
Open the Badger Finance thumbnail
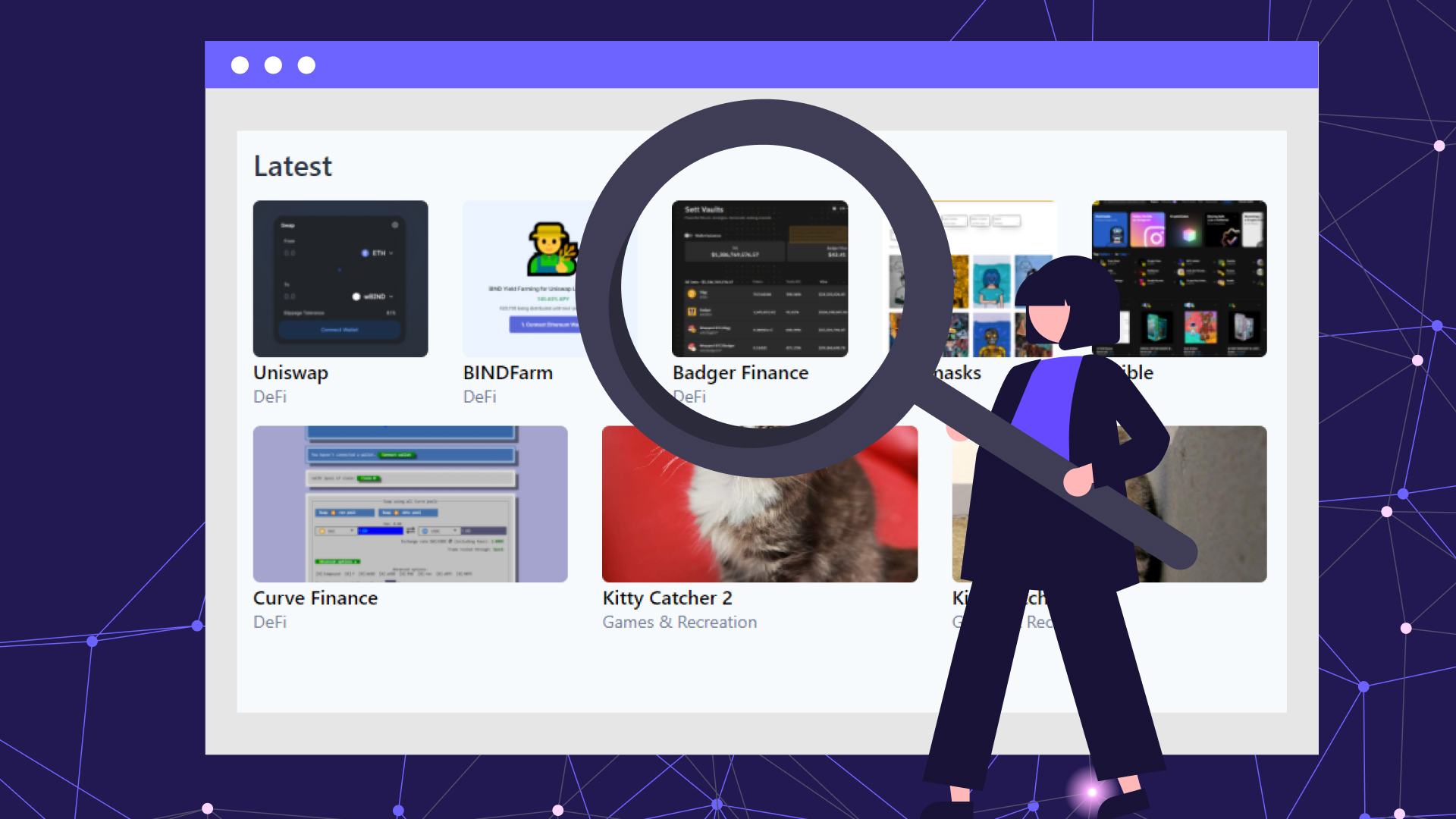coord(760,278)
